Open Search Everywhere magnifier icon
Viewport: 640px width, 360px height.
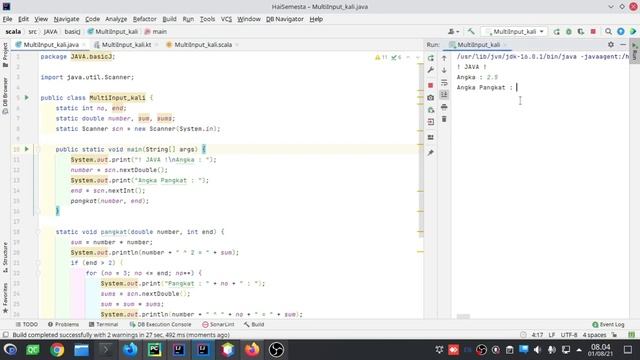(608, 31)
